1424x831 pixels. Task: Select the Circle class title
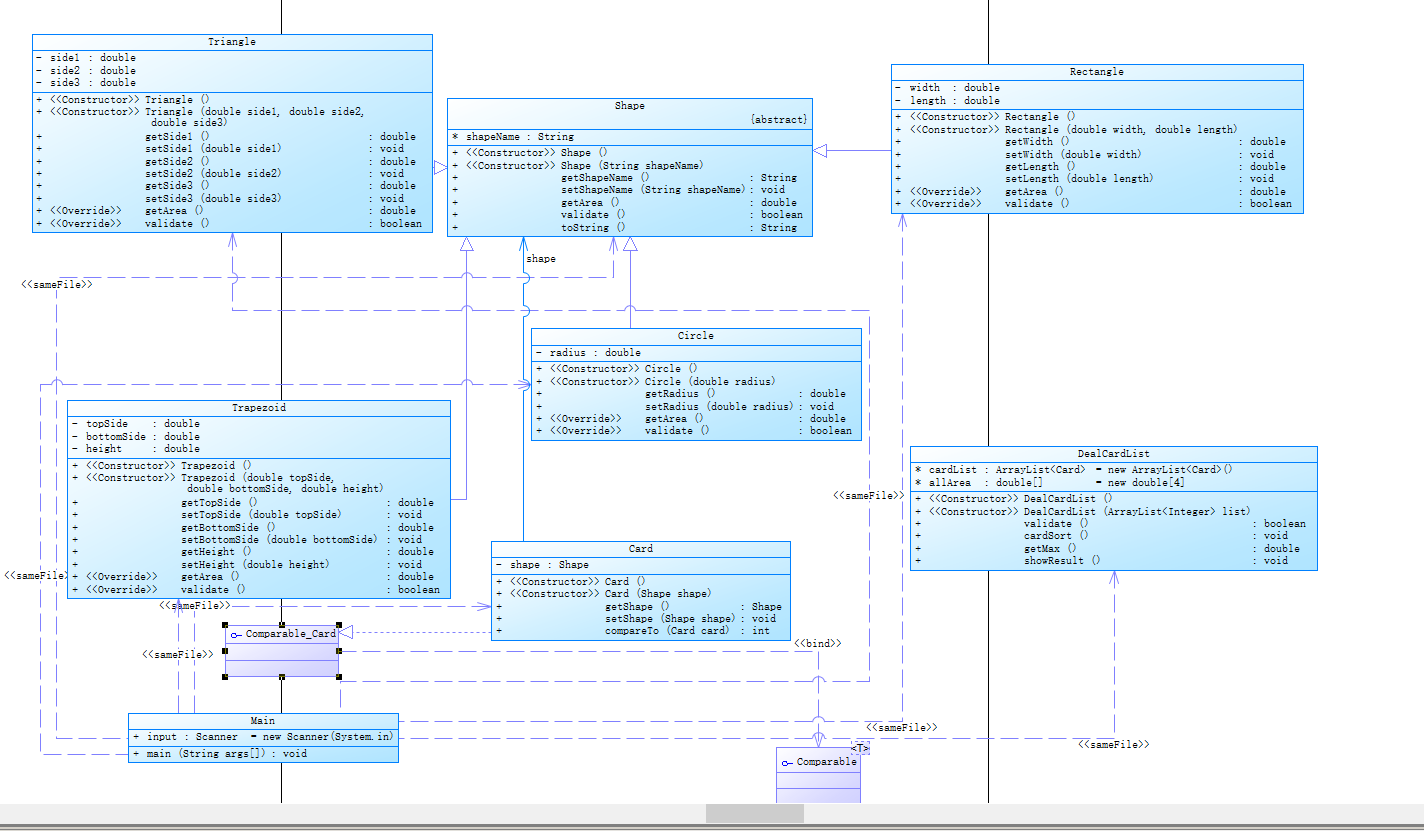click(696, 336)
